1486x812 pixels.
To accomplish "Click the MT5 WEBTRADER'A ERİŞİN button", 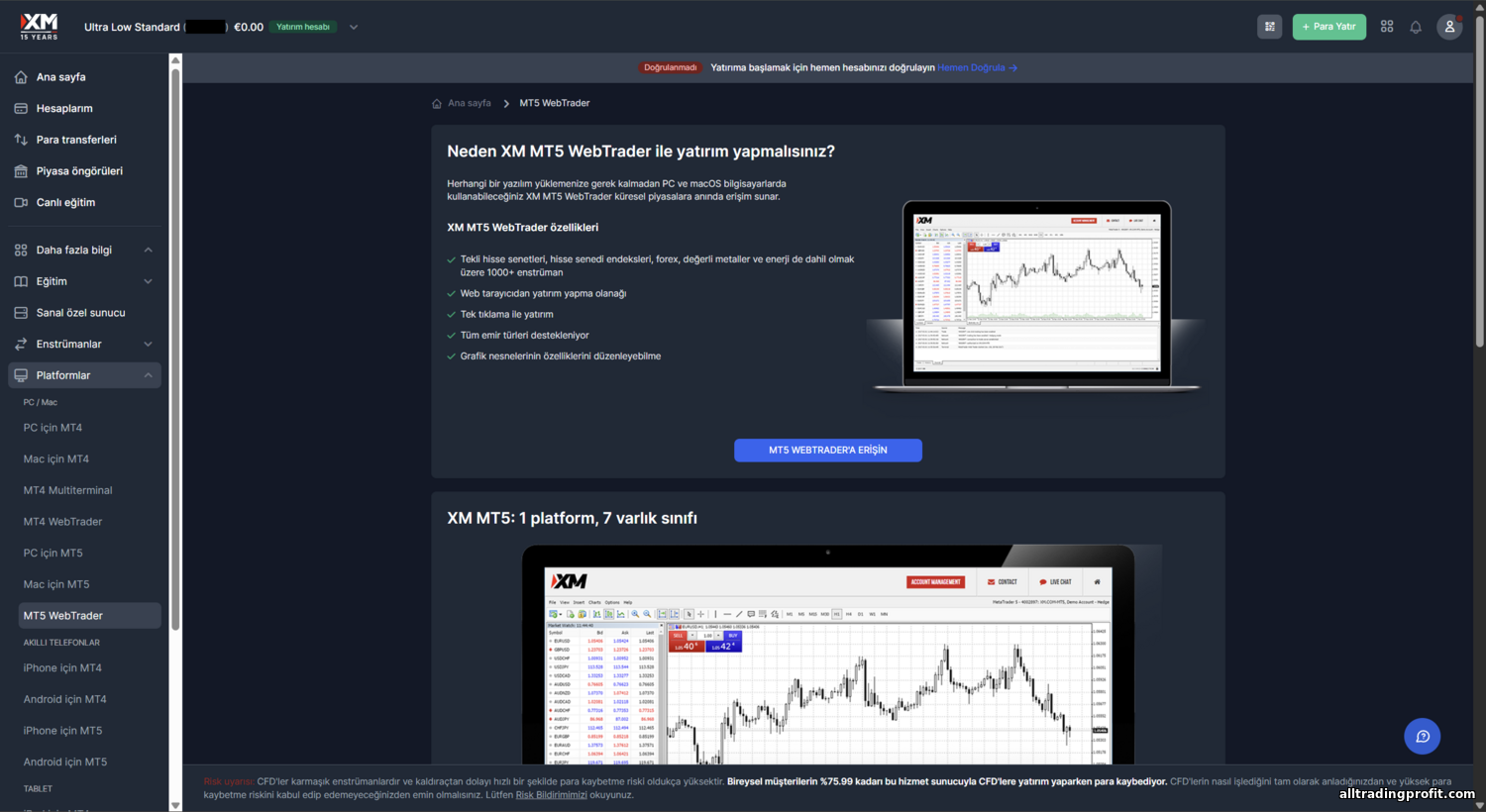I will pyautogui.click(x=827, y=451).
